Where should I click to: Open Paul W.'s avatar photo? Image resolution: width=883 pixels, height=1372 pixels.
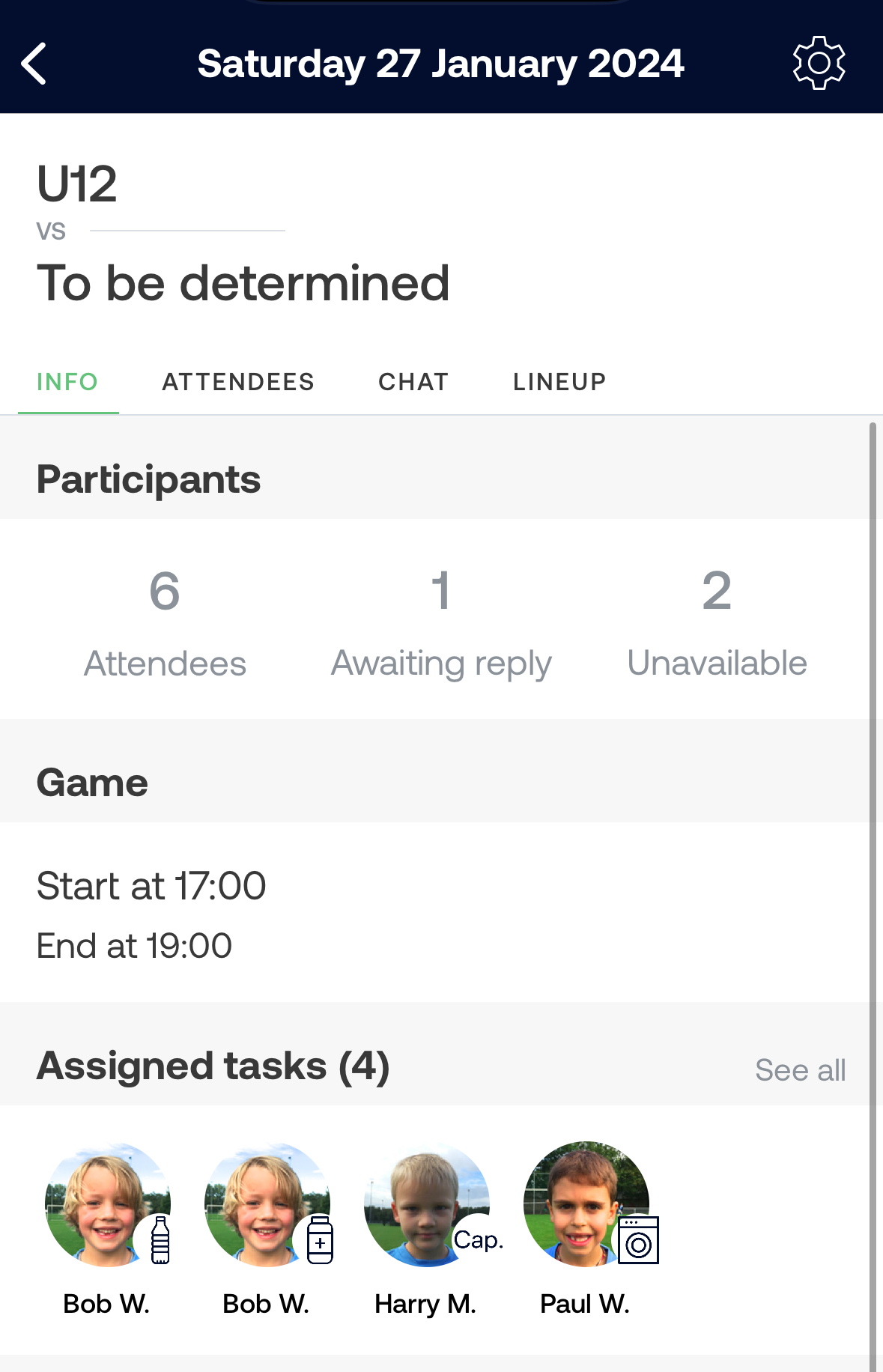pos(586,1204)
